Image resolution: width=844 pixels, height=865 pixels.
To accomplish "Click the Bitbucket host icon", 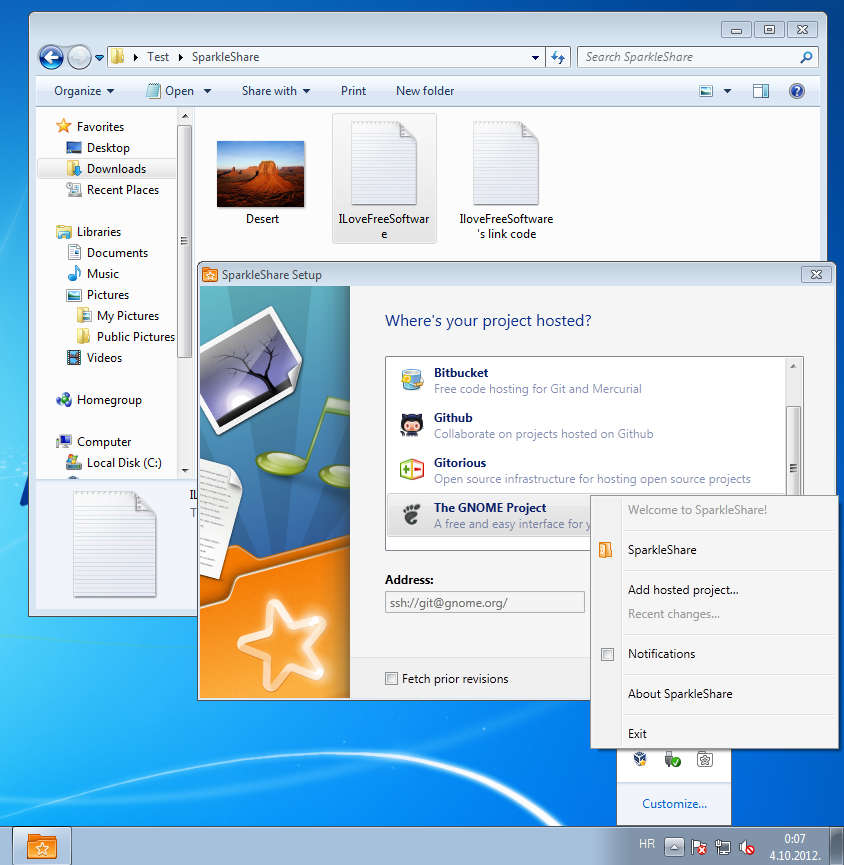I will pos(411,380).
